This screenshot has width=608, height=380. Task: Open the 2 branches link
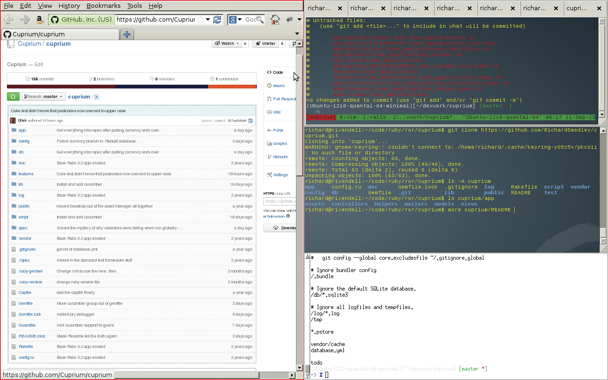tap(102, 79)
